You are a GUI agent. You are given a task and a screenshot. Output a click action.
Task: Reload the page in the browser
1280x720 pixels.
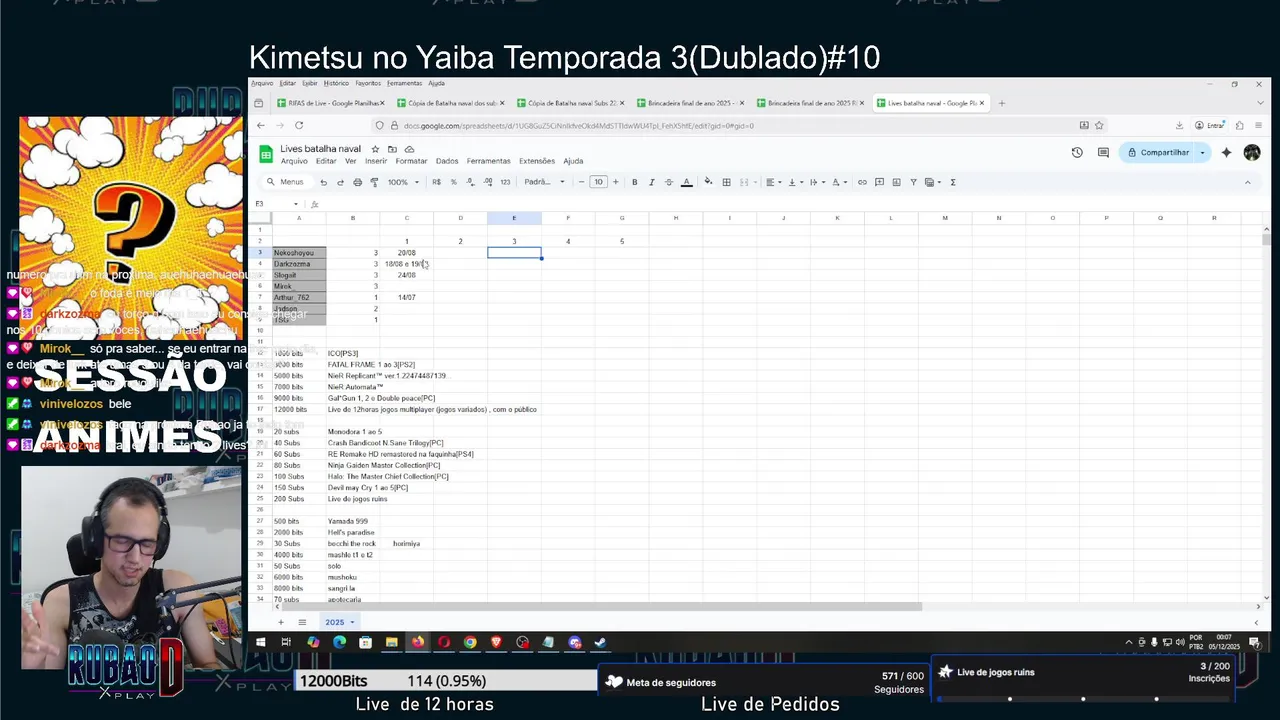pos(299,125)
